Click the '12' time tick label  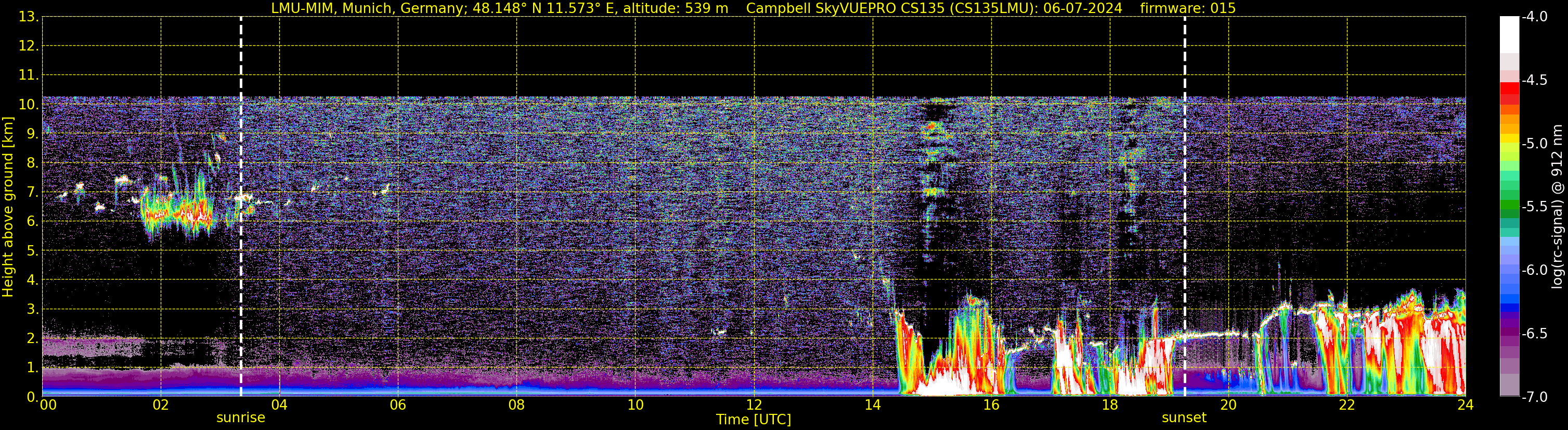coord(754,405)
